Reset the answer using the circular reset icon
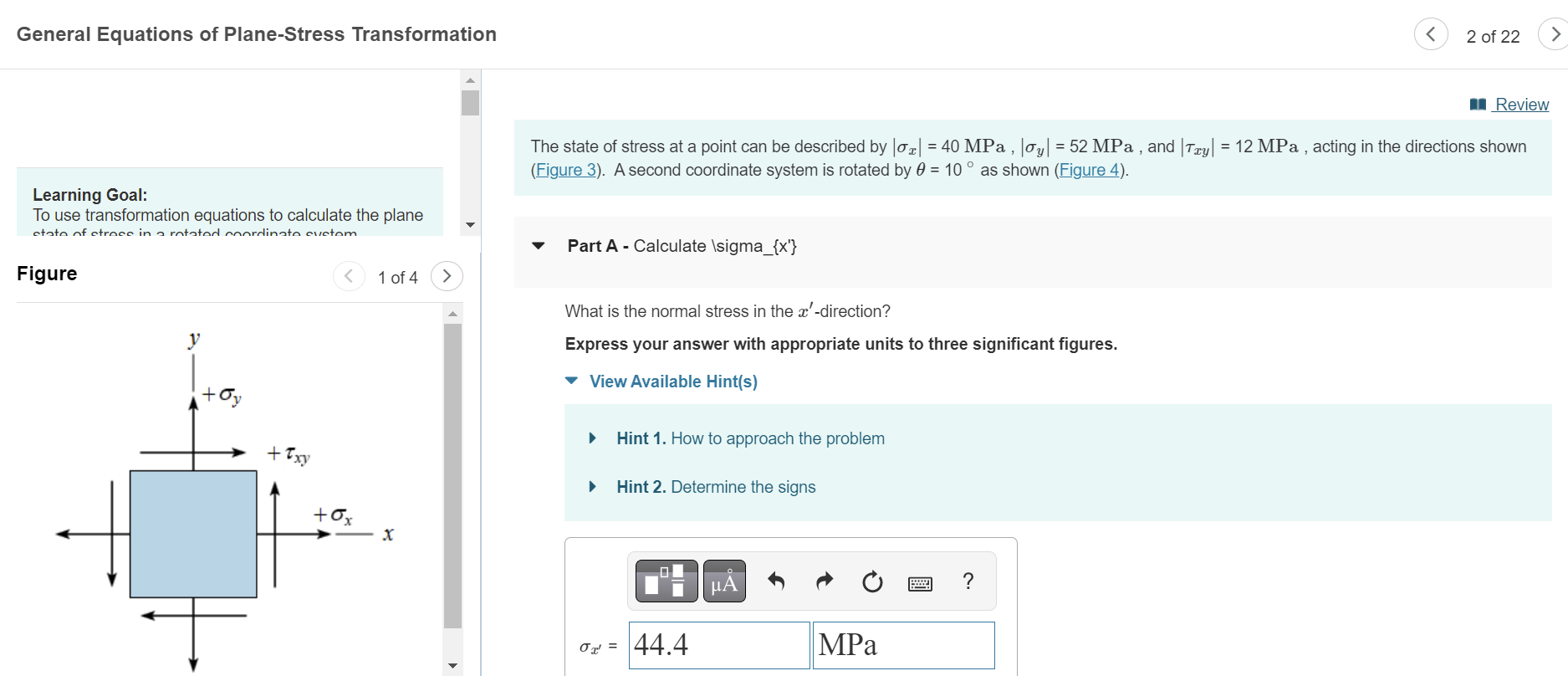Screen dimensions: 1568x676 tap(871, 581)
